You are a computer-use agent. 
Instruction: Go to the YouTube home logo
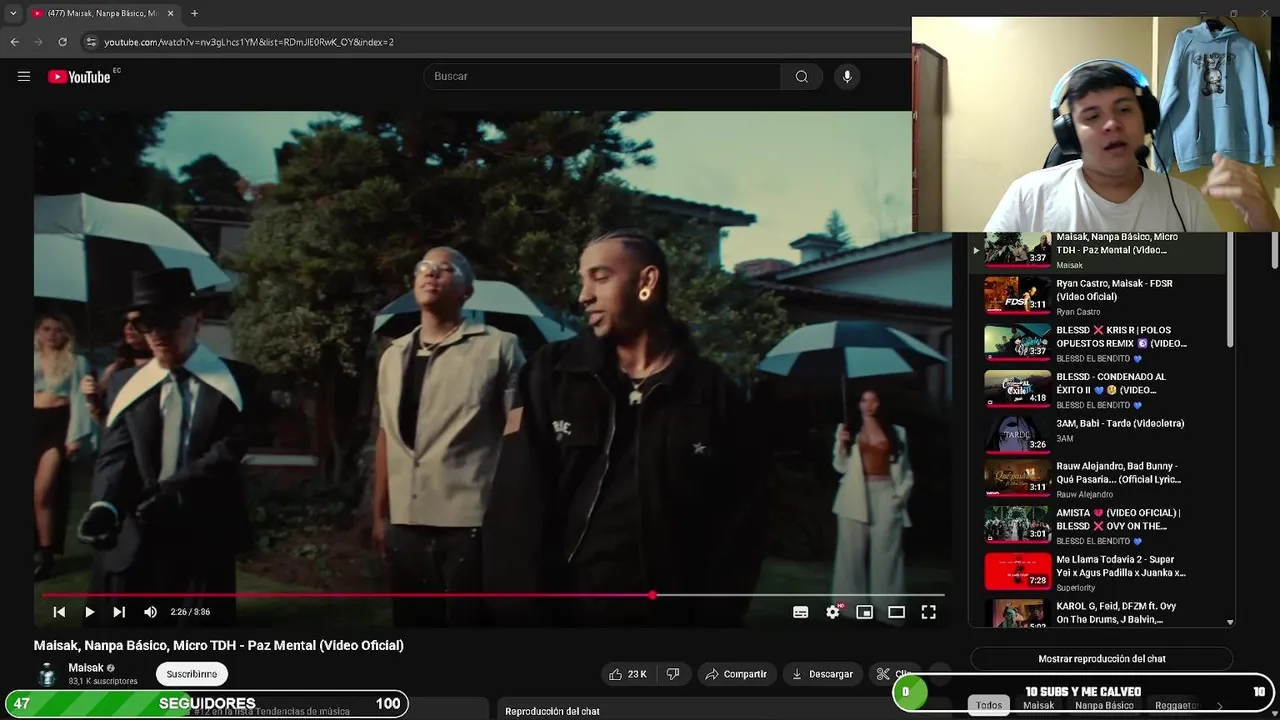[79, 77]
